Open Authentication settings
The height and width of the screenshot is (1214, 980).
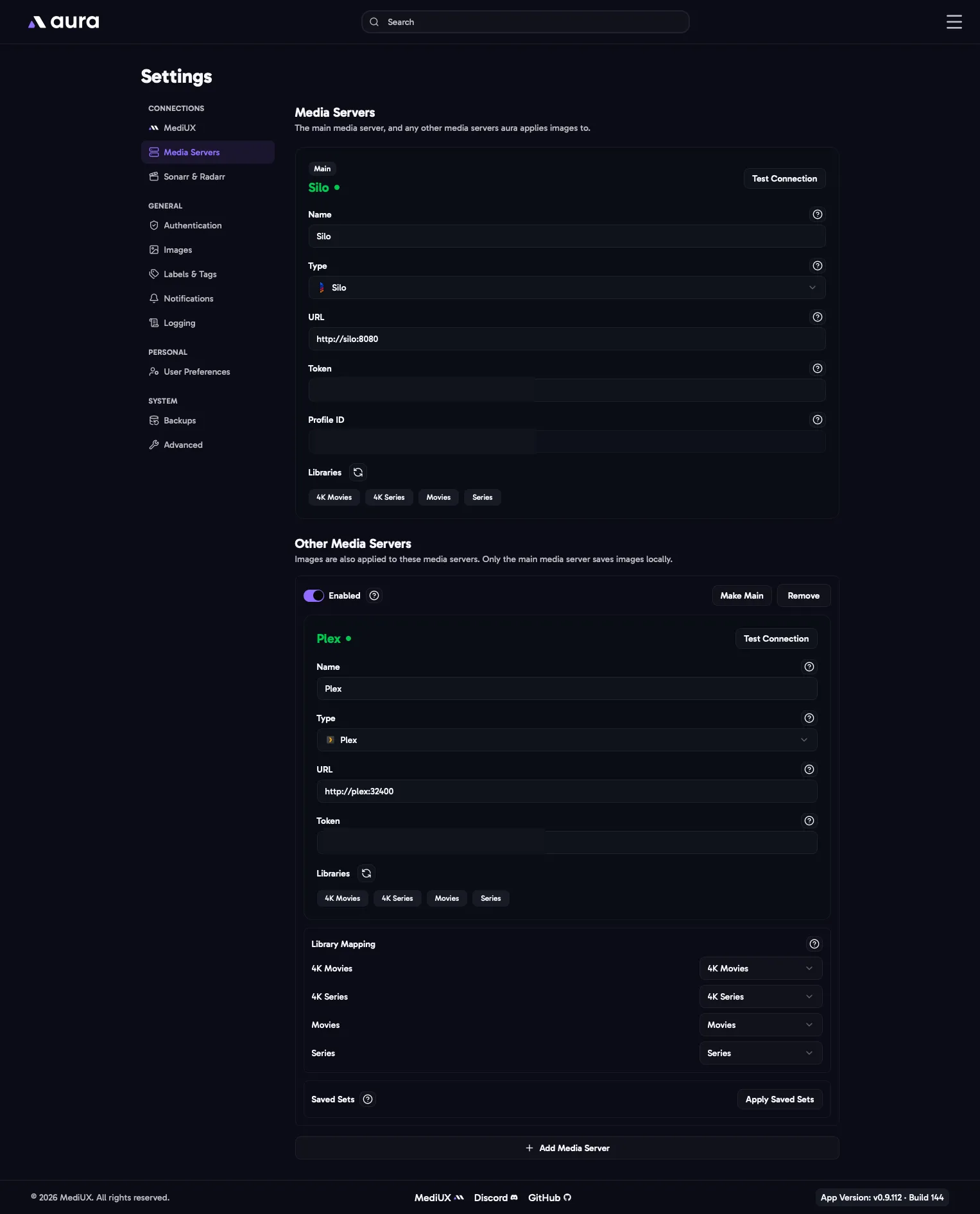pos(207,225)
